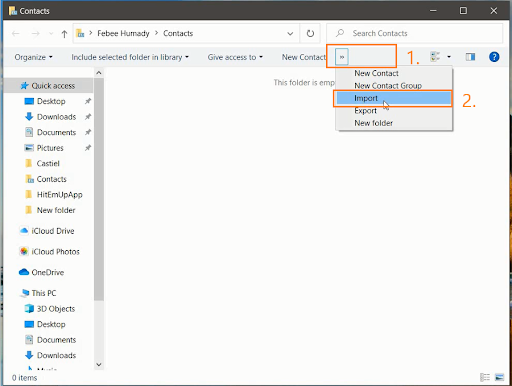The height and width of the screenshot is (386, 512).
Task: Select This PC in navigation pane
Action: pos(44,293)
